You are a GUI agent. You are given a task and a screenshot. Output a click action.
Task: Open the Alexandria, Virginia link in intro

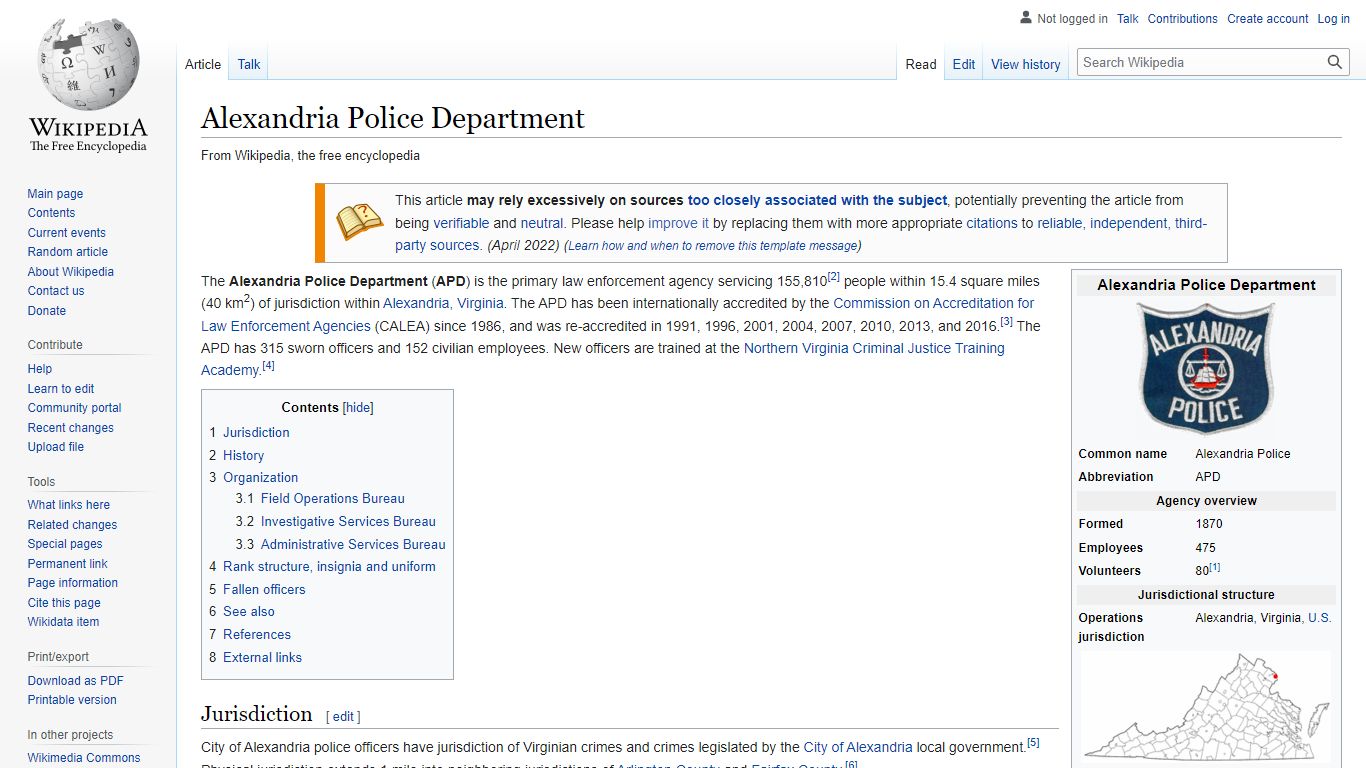(444, 303)
